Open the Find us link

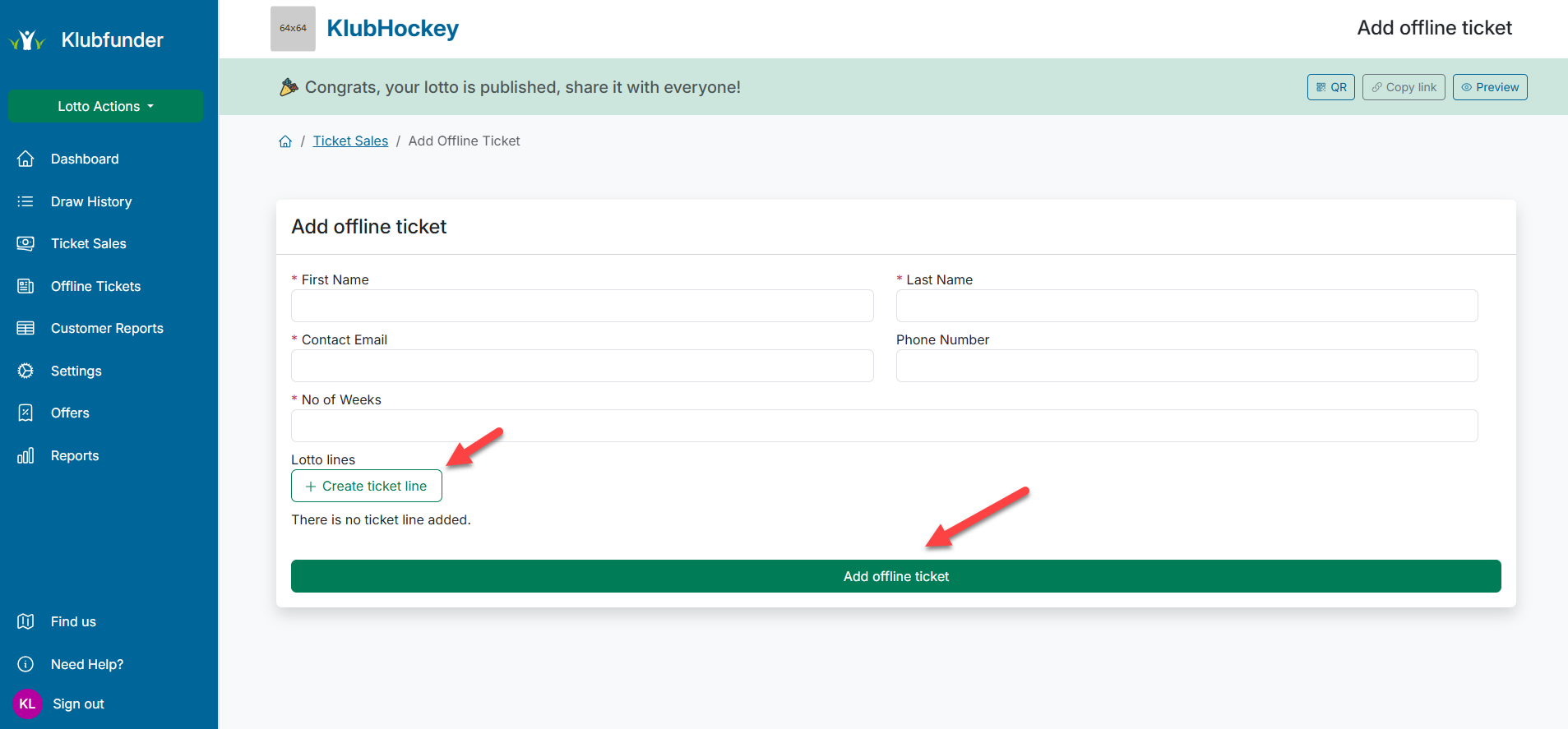[x=73, y=621]
